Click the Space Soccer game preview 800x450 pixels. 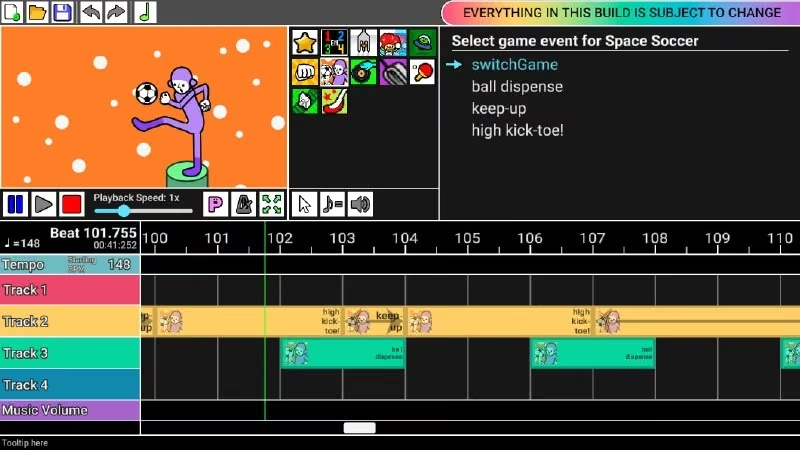point(144,107)
